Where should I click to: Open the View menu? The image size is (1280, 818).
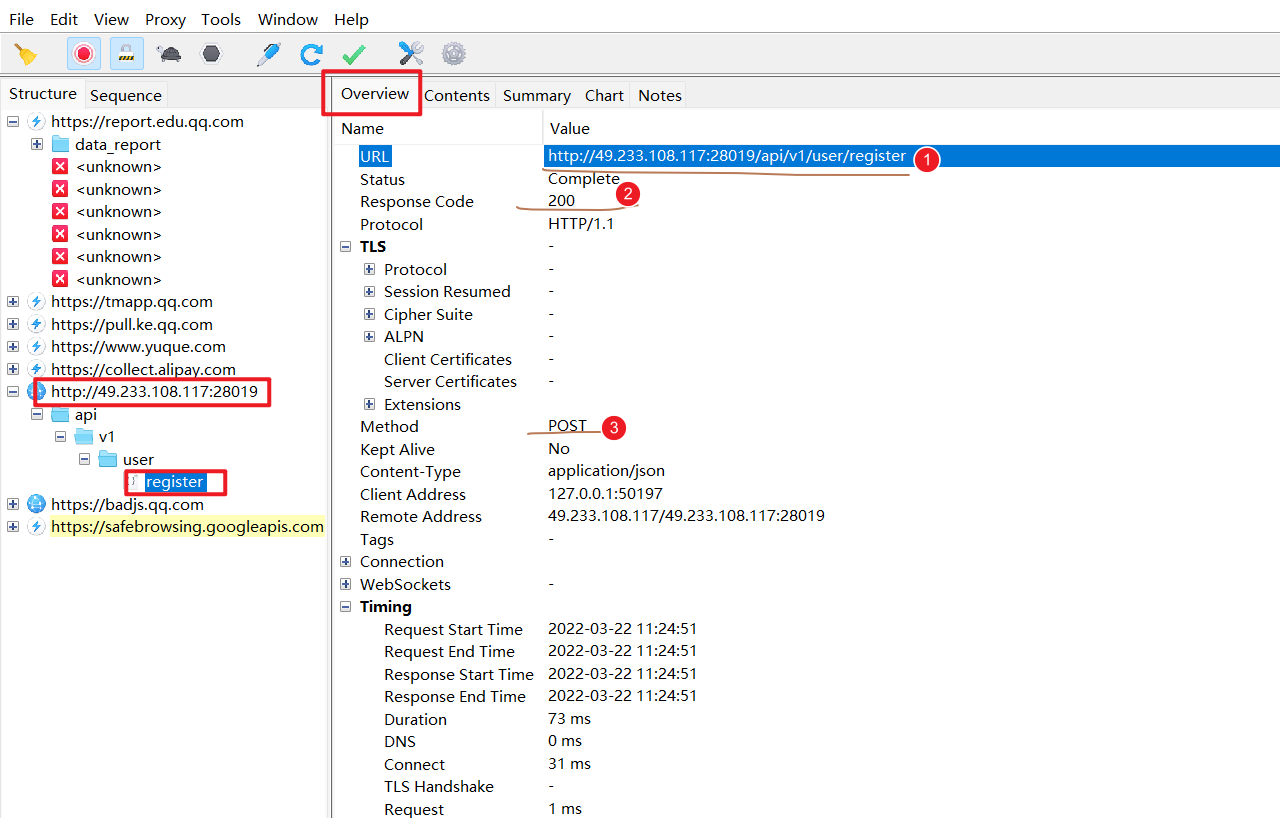pyautogui.click(x=111, y=19)
